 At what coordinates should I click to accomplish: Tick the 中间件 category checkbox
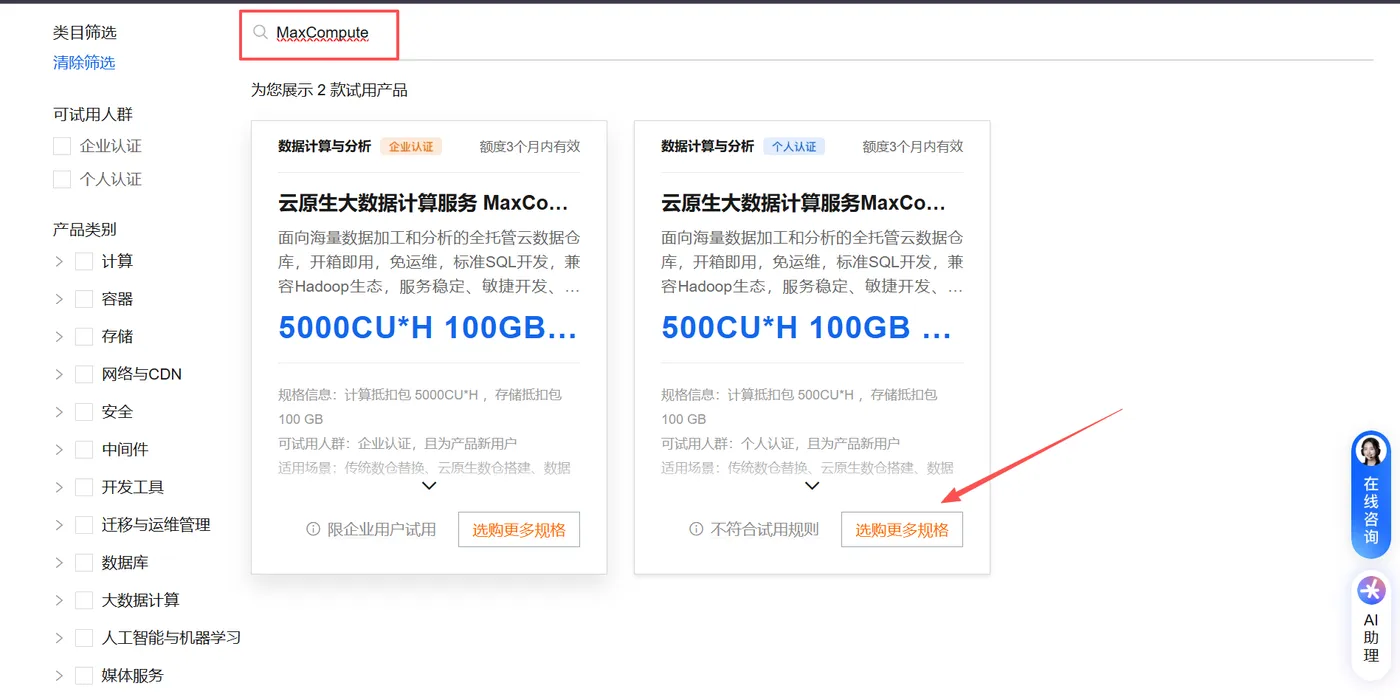click(84, 450)
